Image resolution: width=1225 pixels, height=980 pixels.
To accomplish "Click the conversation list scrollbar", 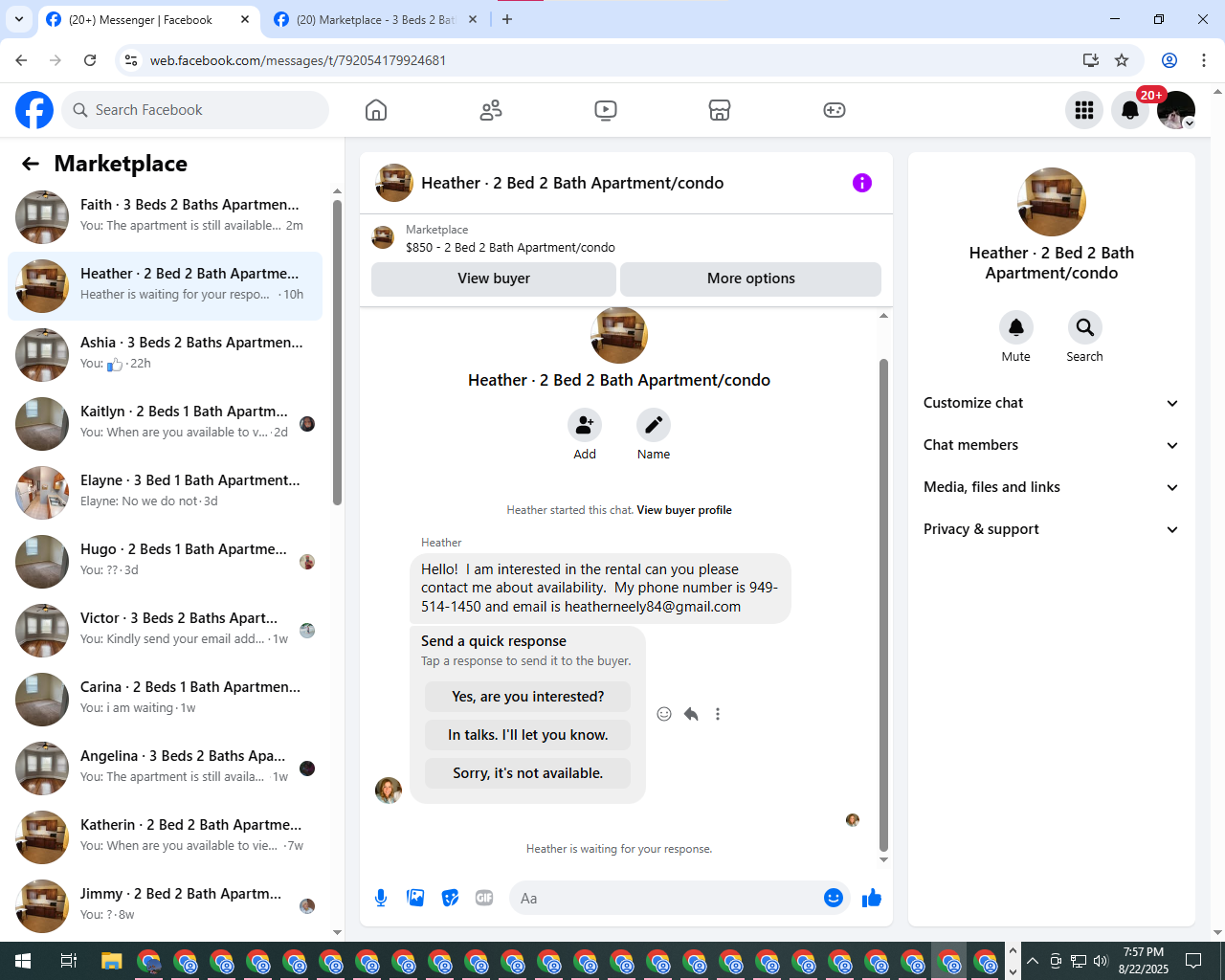I will pos(337,352).
